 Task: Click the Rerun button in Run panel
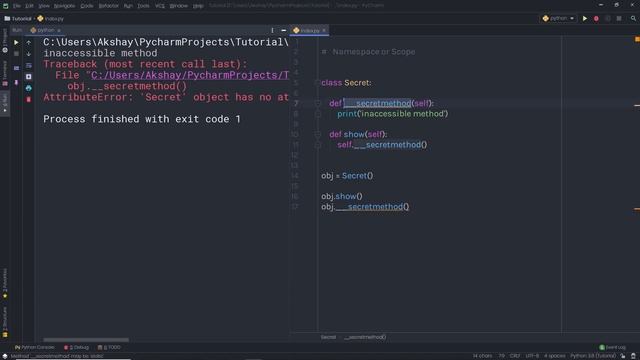(x=16, y=42)
